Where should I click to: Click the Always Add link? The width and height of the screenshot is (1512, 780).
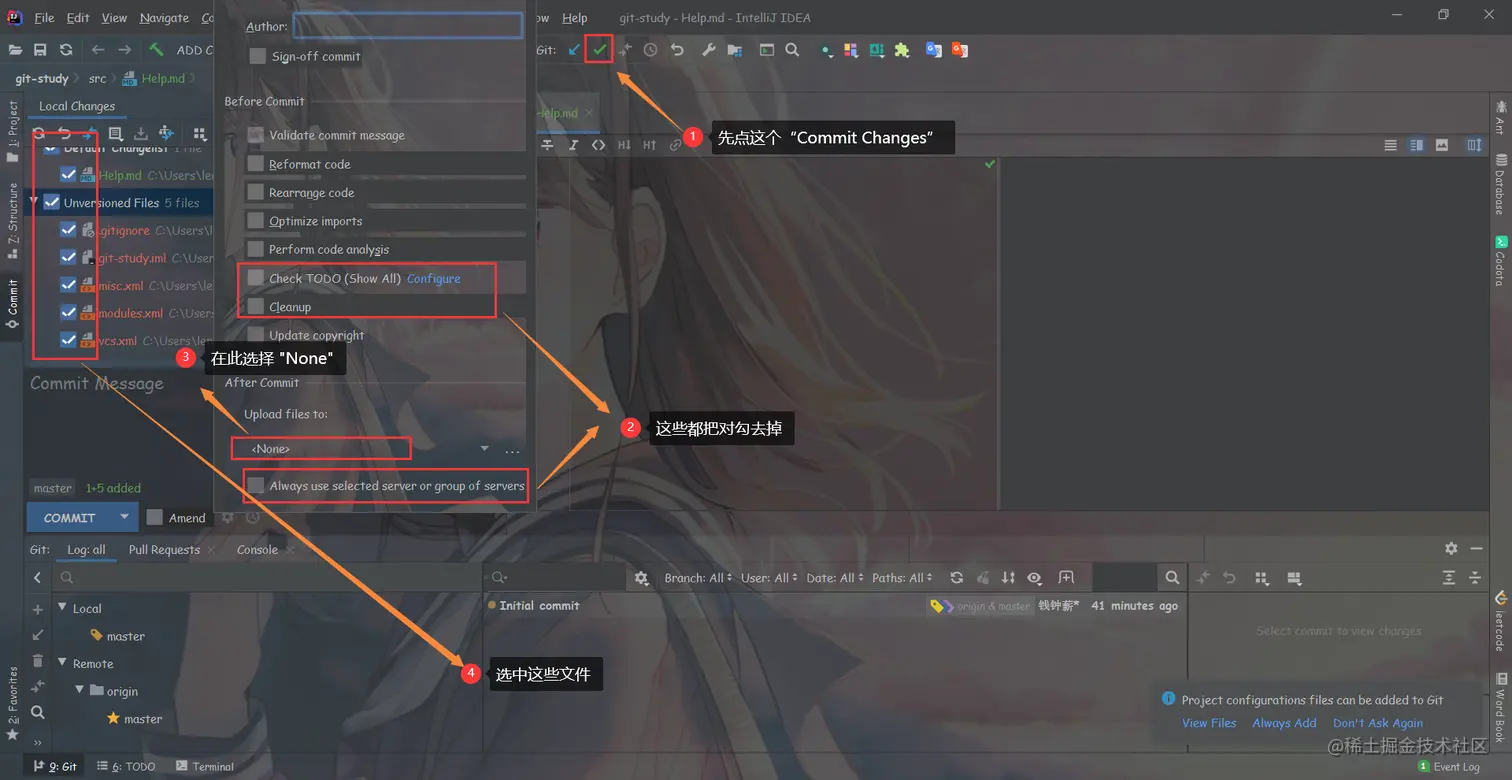pos(1284,723)
